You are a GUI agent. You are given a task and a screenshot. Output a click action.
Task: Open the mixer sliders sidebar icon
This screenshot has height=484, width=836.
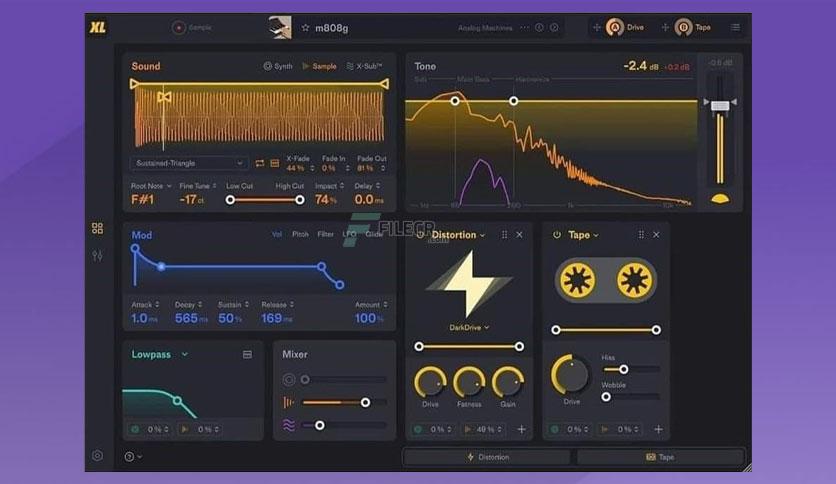(x=98, y=256)
